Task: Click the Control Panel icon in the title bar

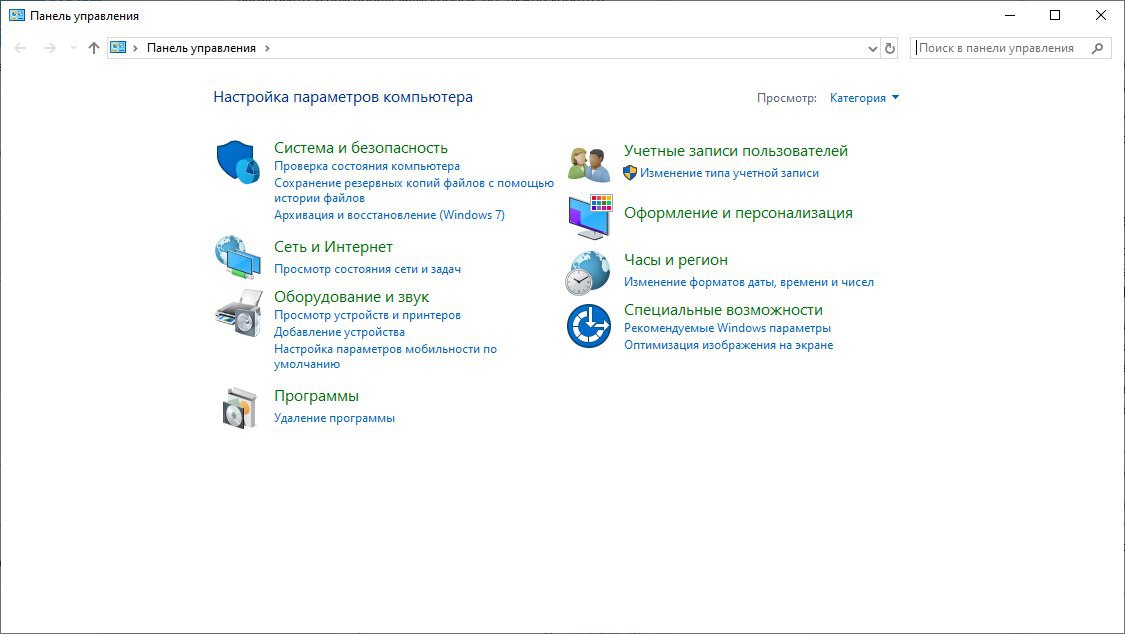Action: [17, 15]
